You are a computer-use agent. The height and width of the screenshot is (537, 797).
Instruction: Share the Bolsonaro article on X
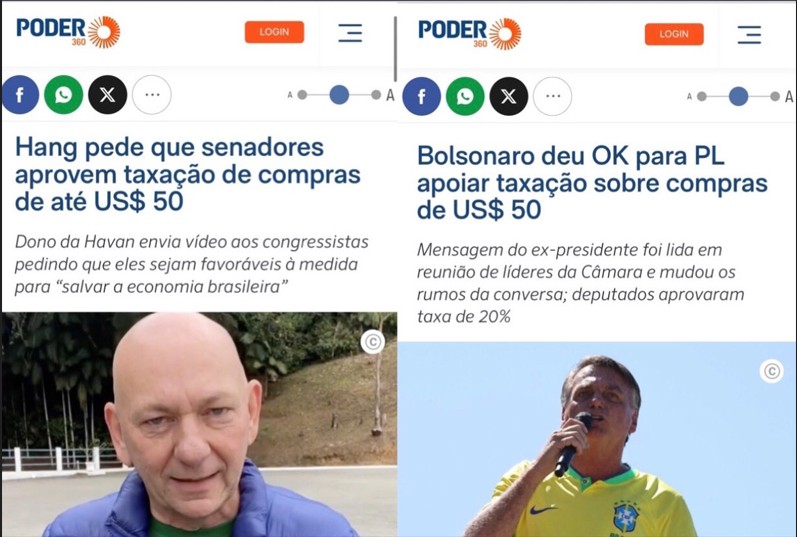tap(509, 97)
